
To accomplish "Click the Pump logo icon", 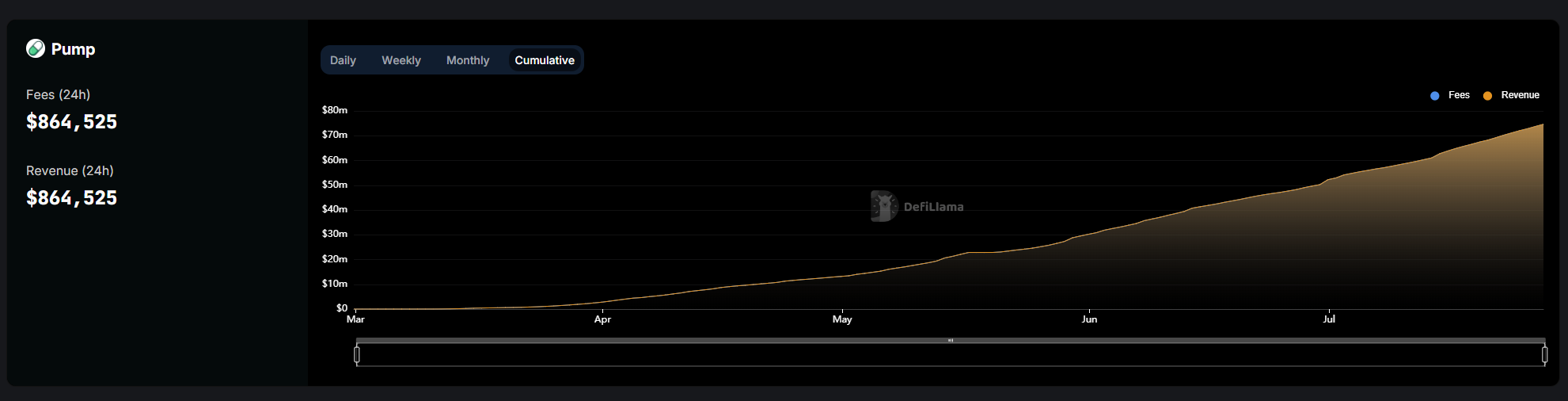I will (36, 49).
